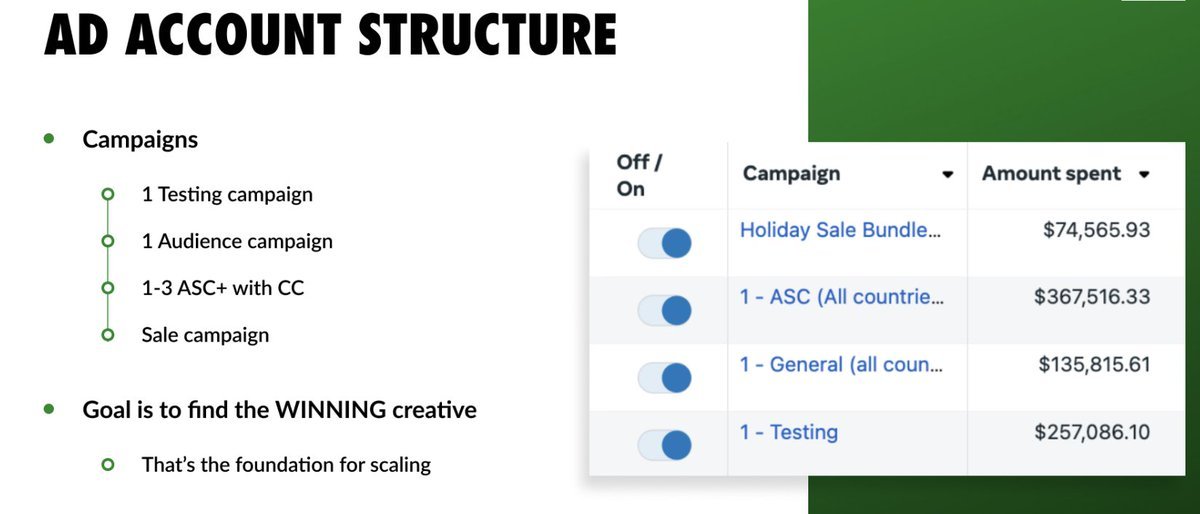The height and width of the screenshot is (514, 1200).
Task: Open the 1 - ASC (All countries) campaign
Action: click(839, 297)
